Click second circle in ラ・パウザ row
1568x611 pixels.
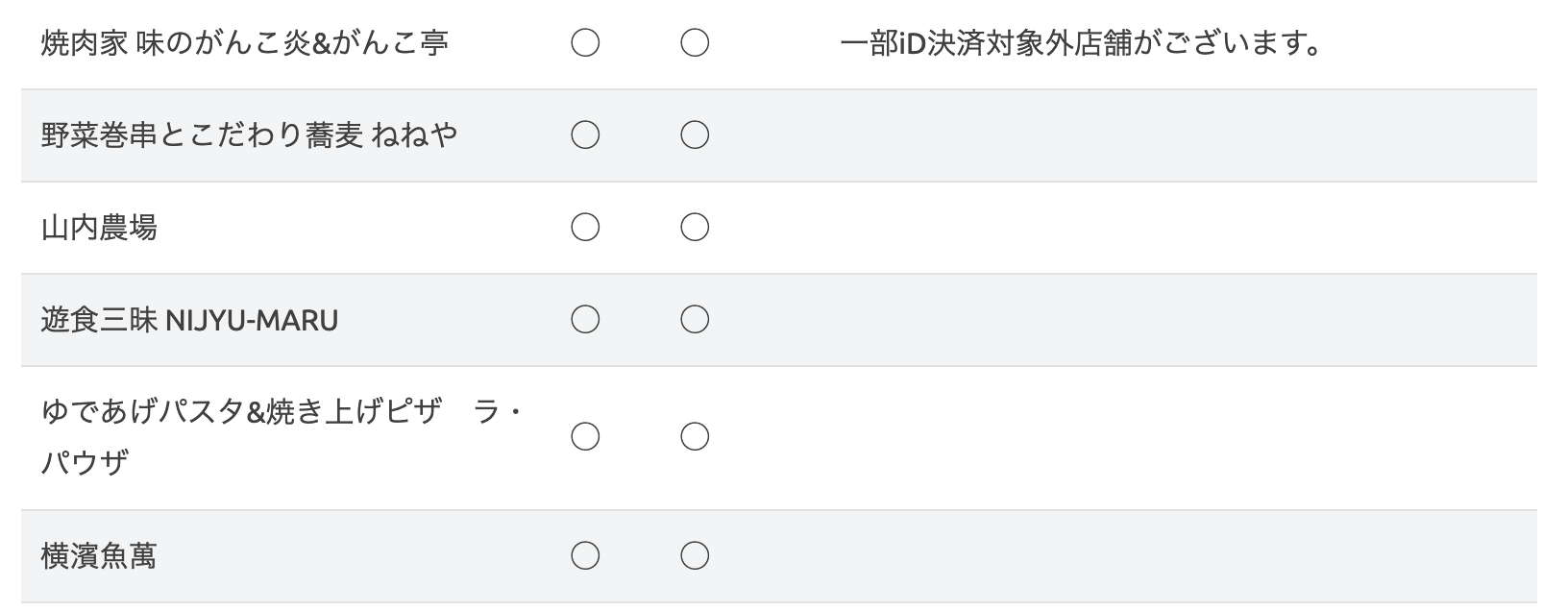tap(695, 437)
